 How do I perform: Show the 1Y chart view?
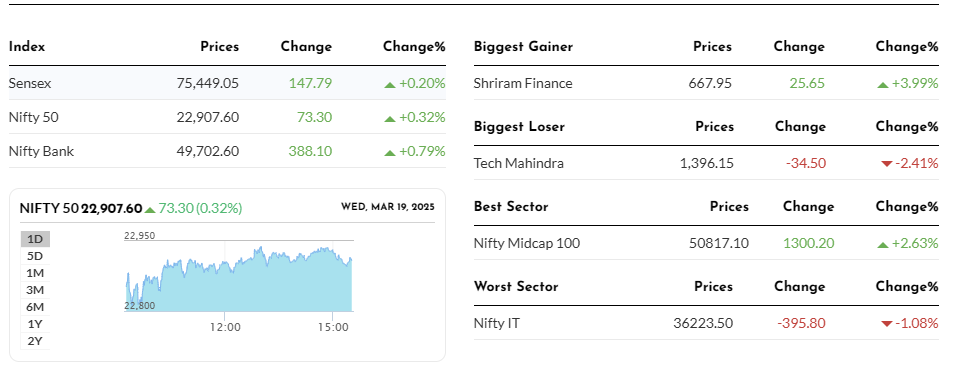(x=35, y=324)
